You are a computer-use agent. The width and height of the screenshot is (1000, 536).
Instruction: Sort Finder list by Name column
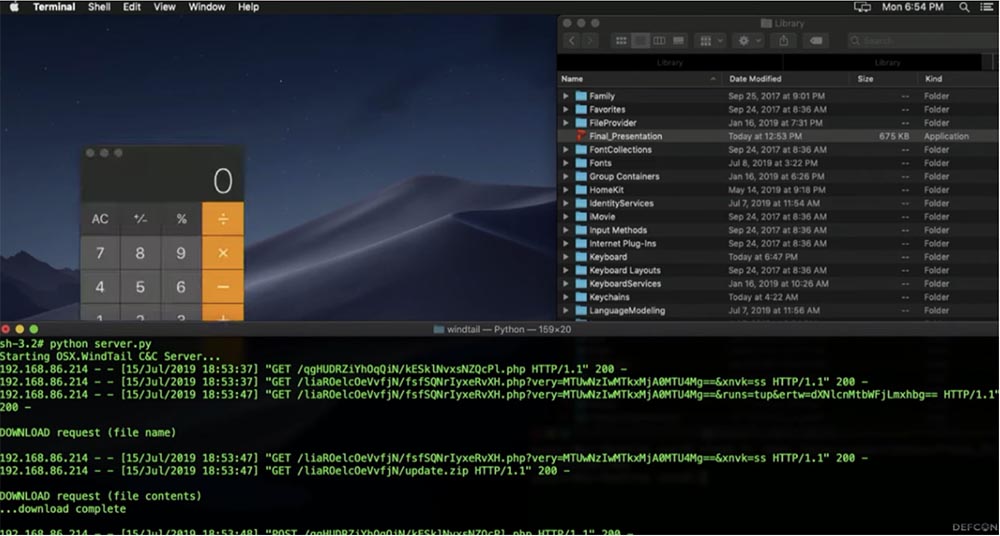(x=640, y=79)
